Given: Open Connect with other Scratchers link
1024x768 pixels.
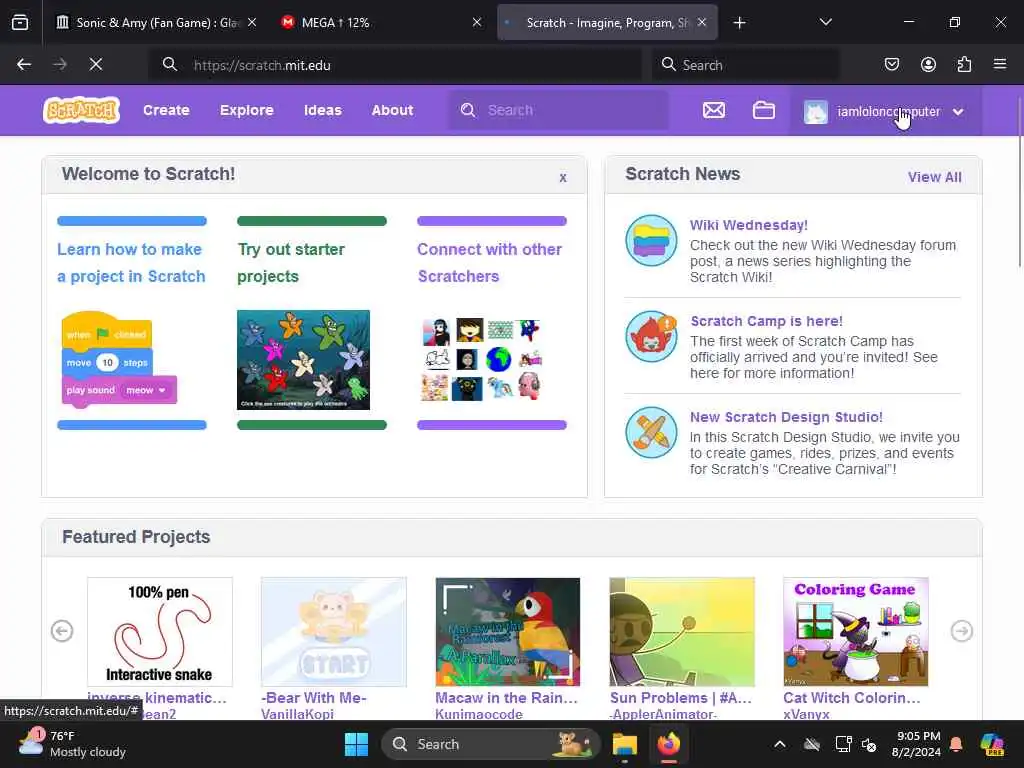Looking at the screenshot, I should coord(490,263).
